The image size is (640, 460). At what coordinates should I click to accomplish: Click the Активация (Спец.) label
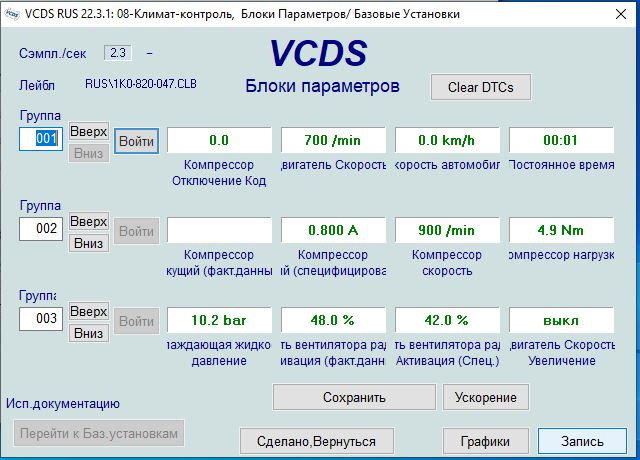point(447,361)
